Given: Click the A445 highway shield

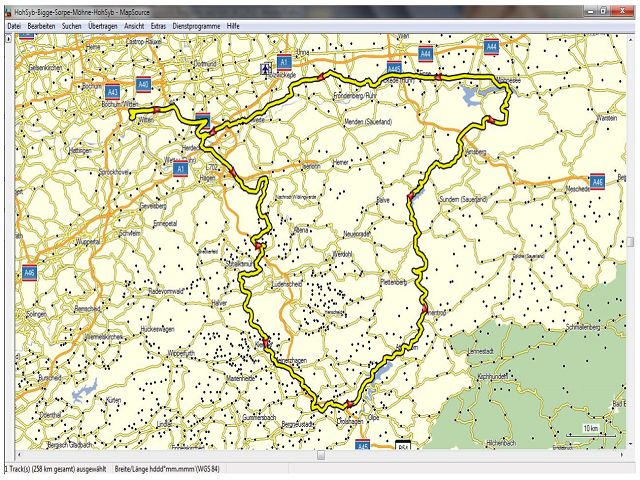Looking at the screenshot, I should (x=394, y=68).
